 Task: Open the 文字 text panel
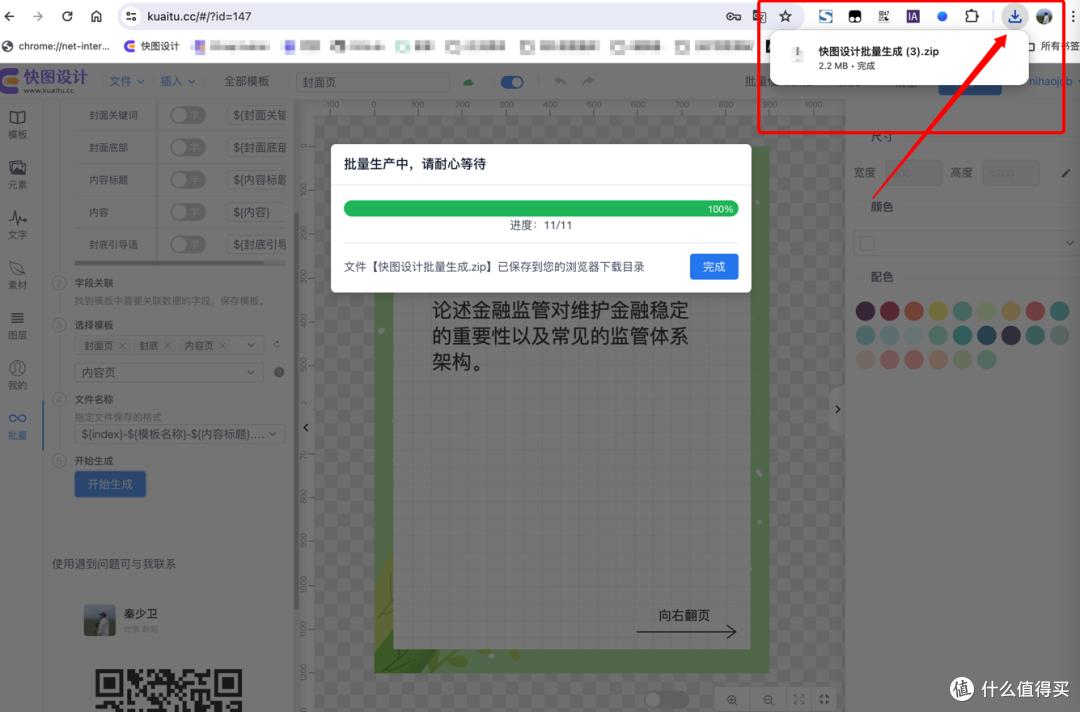[x=18, y=225]
